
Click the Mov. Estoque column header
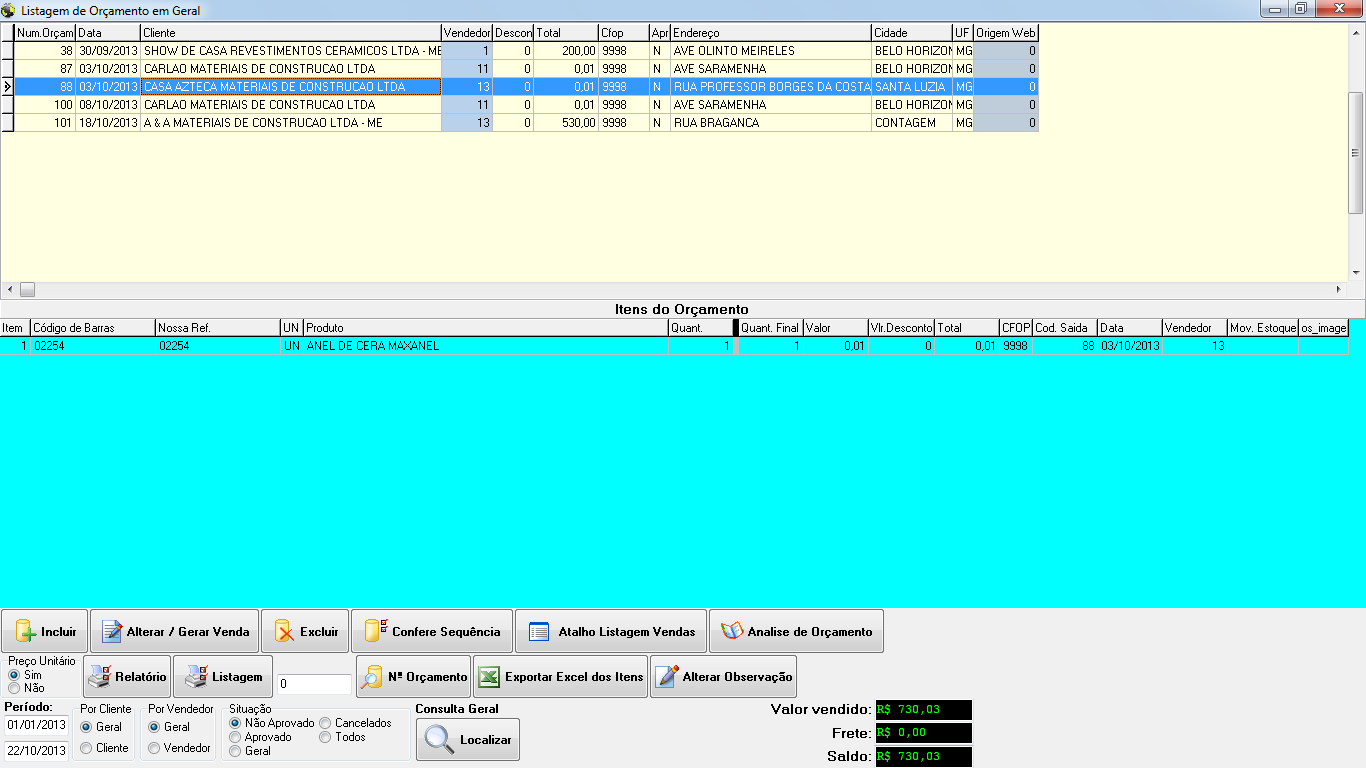point(1262,328)
